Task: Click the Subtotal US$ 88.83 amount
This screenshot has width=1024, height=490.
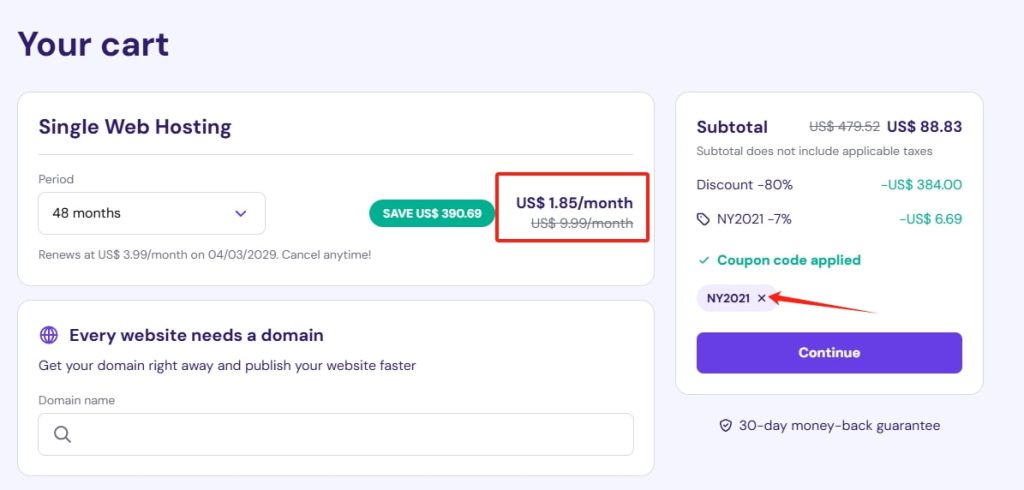Action: [x=924, y=127]
